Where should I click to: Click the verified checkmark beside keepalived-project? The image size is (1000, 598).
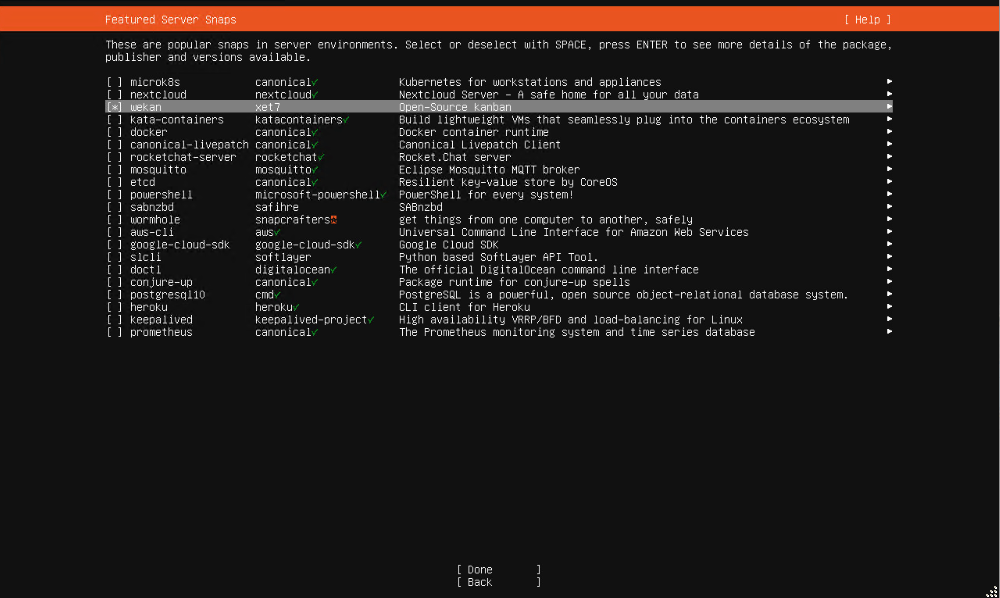click(x=371, y=320)
